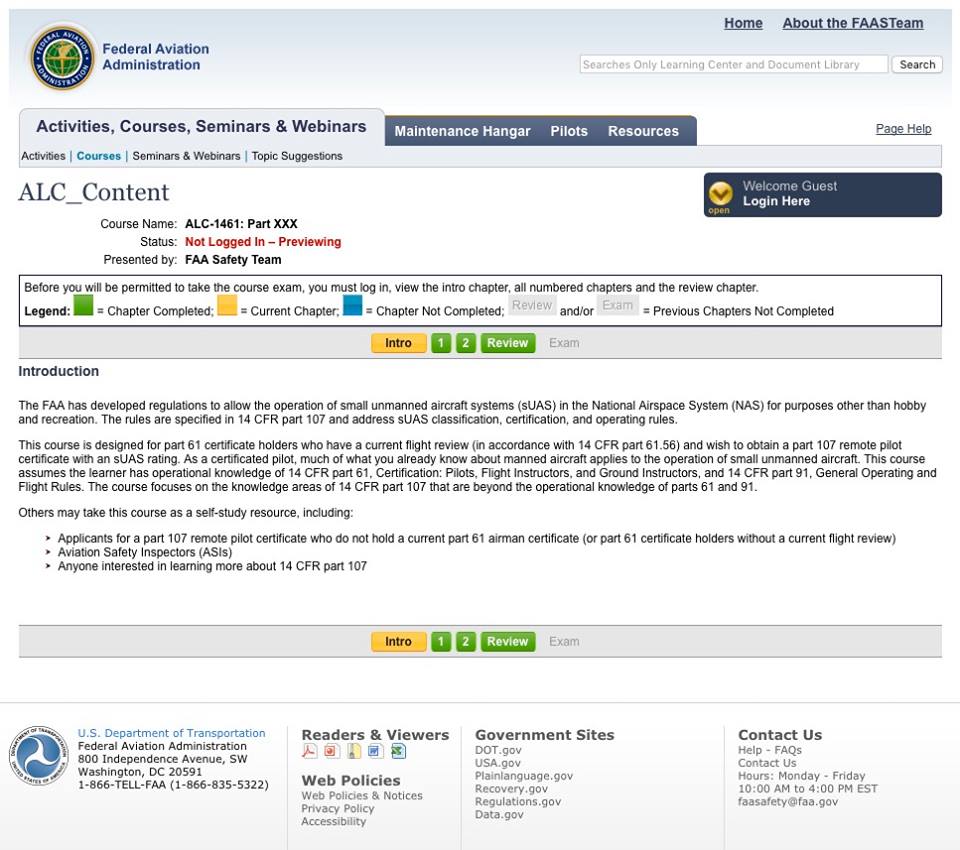The height and width of the screenshot is (850, 960).
Task: Focus the Learning Center search field
Action: pyautogui.click(x=733, y=64)
